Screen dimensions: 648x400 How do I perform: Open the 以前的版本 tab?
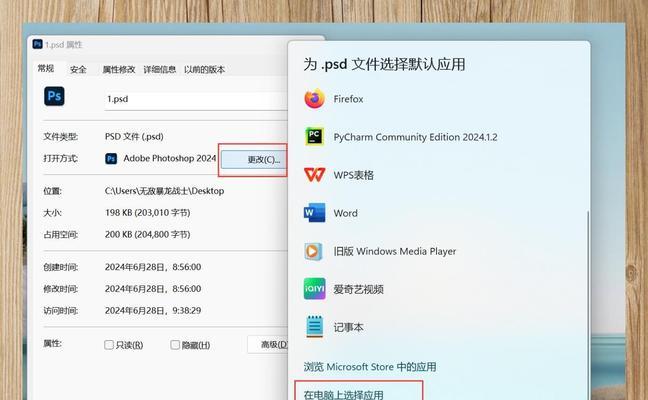204,69
